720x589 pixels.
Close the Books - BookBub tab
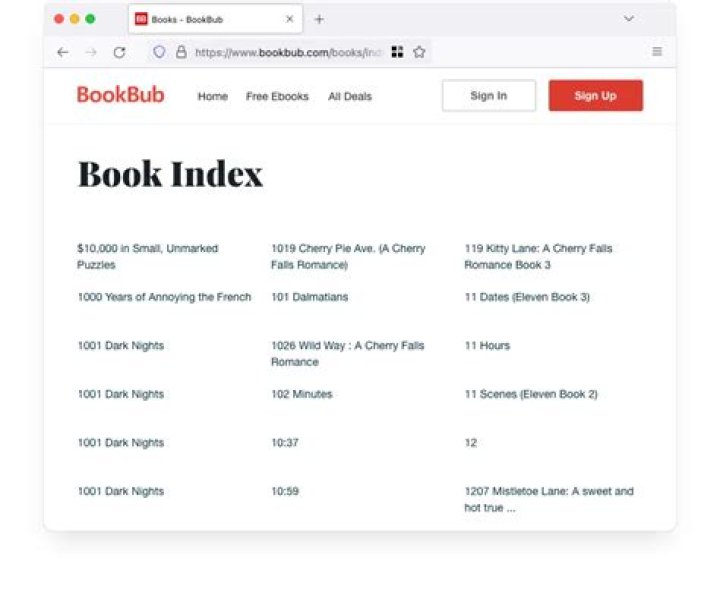click(290, 19)
